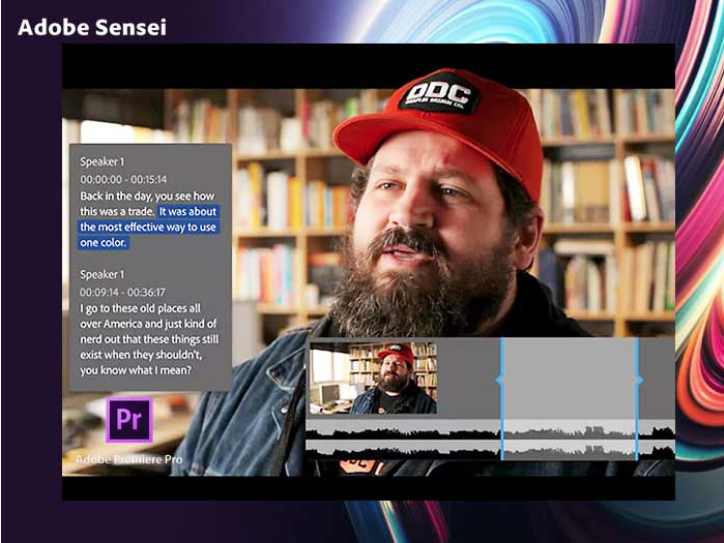Click timestamp "00:00:00 - 00:15:14"
Image resolution: width=724 pixels, height=543 pixels.
click(123, 179)
